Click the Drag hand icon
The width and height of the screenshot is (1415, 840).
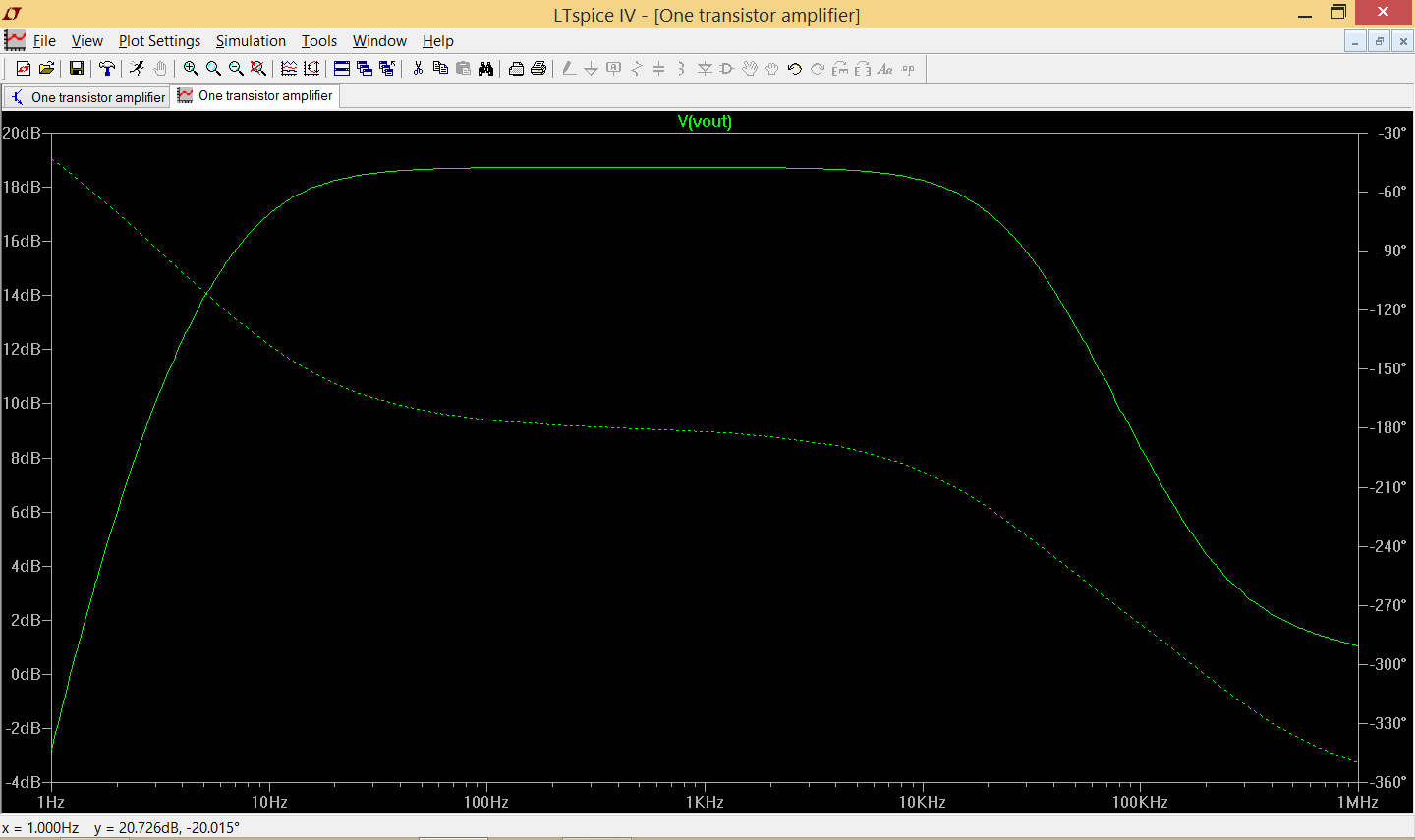[772, 68]
